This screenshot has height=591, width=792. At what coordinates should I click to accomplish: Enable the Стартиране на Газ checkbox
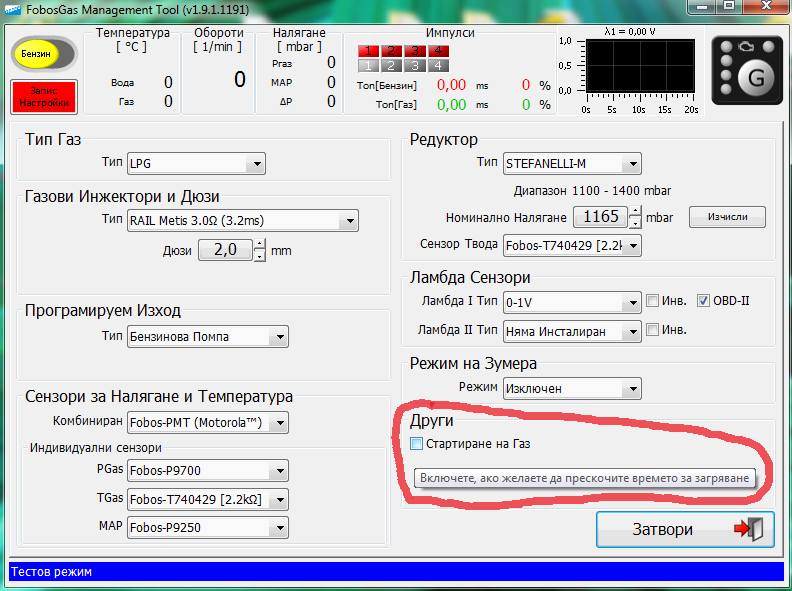tap(417, 443)
